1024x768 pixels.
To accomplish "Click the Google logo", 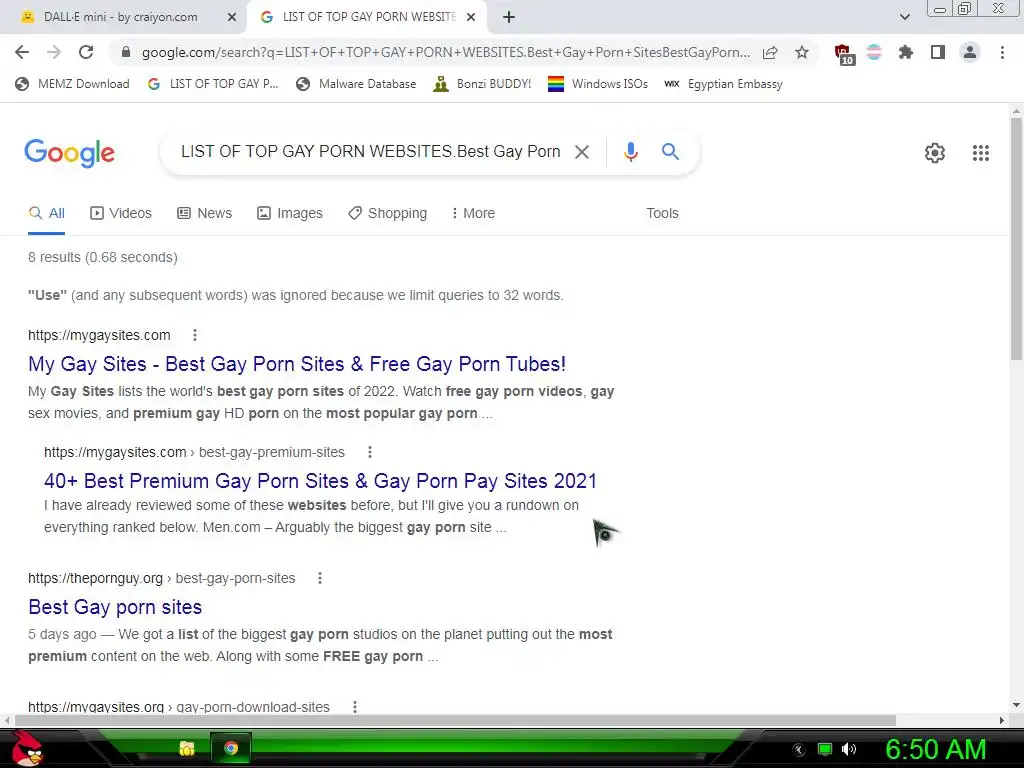I will (x=69, y=153).
